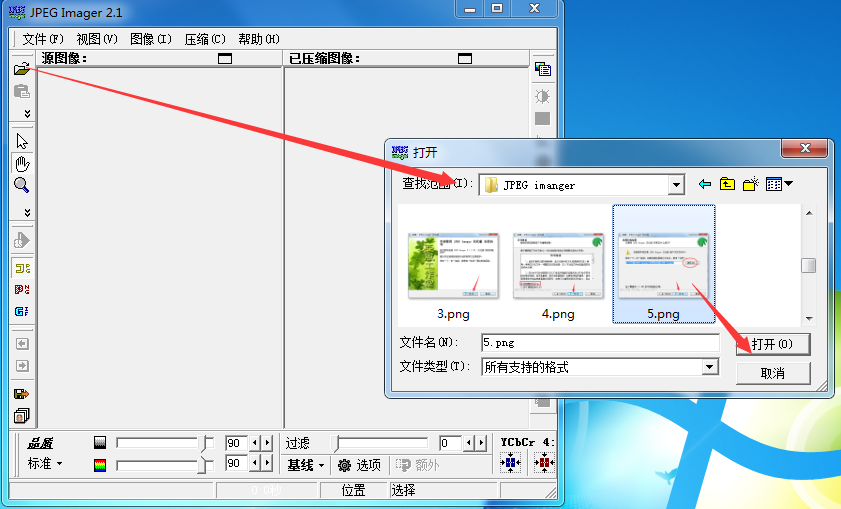The image size is (841, 509).
Task: Open the 图像(I) menu
Action: 151,39
